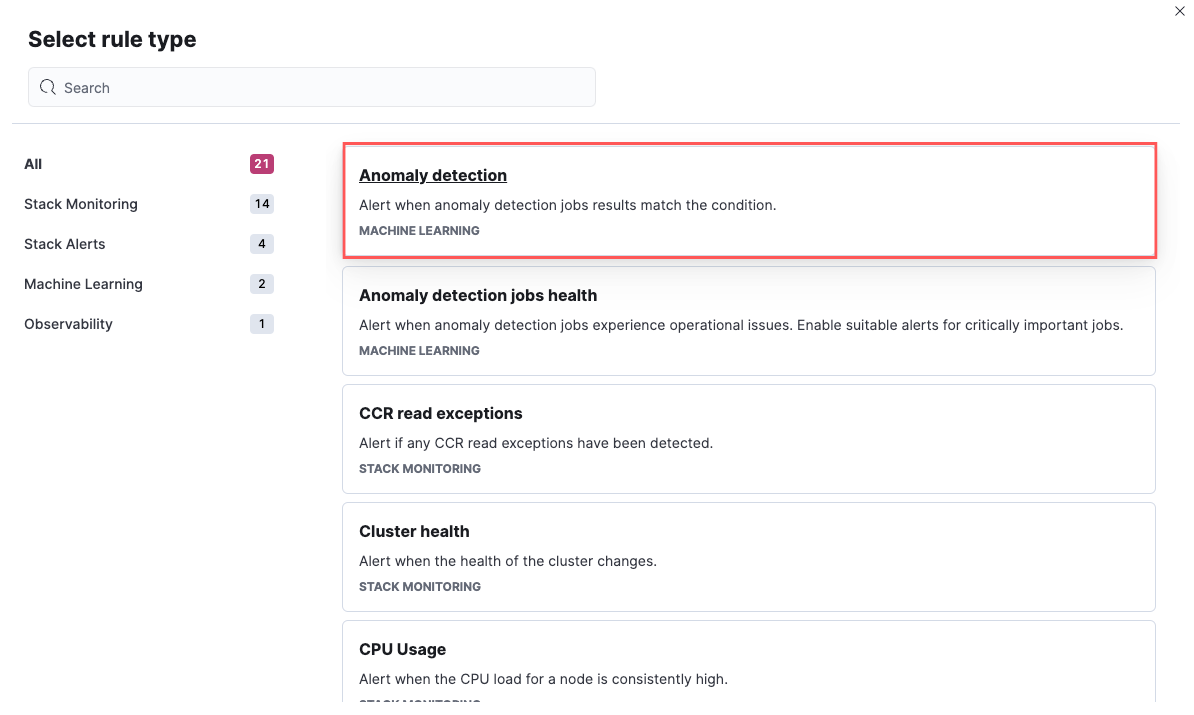
Task: Select the All category filter
Action: point(33,164)
